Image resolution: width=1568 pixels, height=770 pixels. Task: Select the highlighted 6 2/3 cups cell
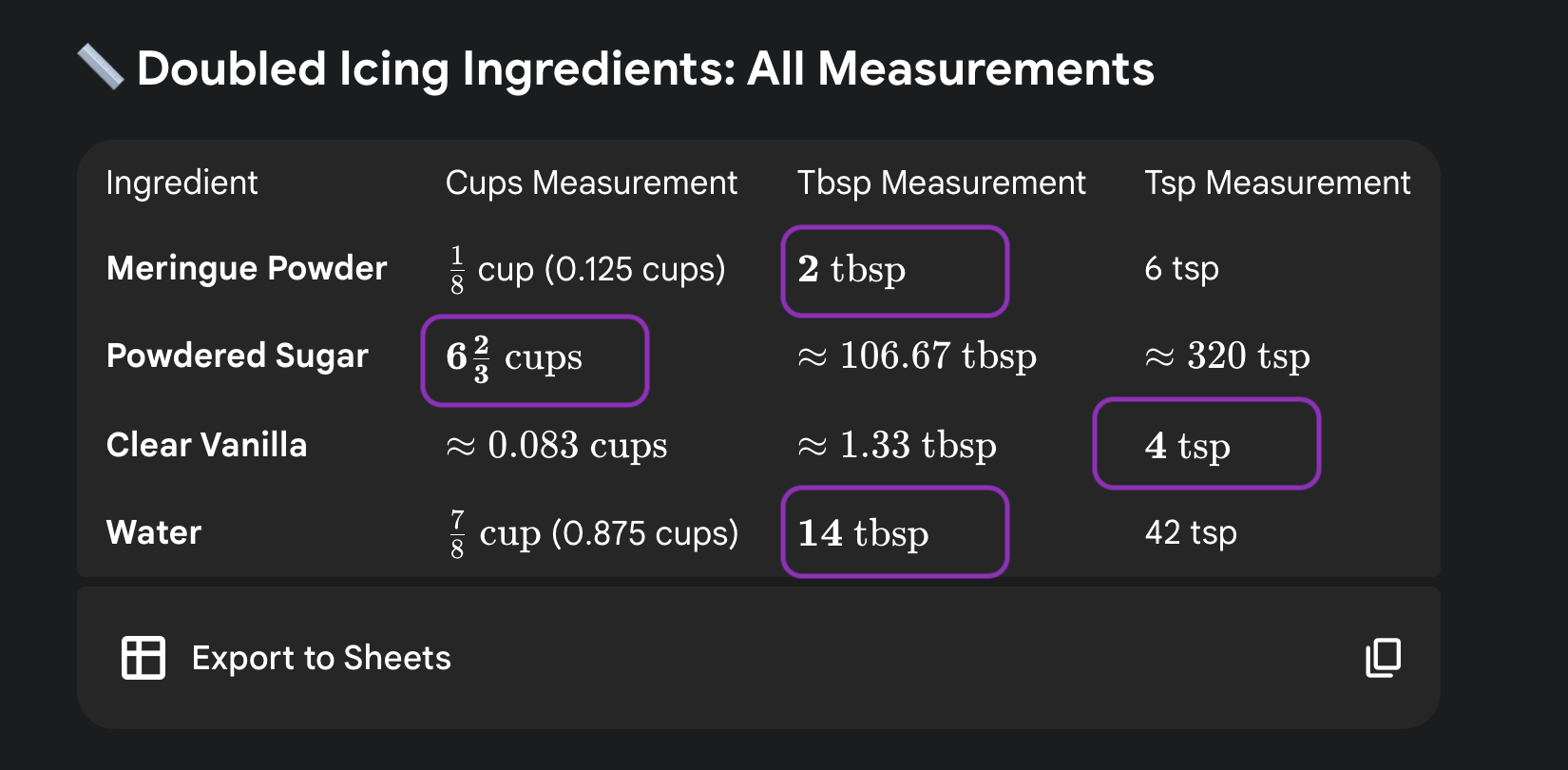coord(534,359)
